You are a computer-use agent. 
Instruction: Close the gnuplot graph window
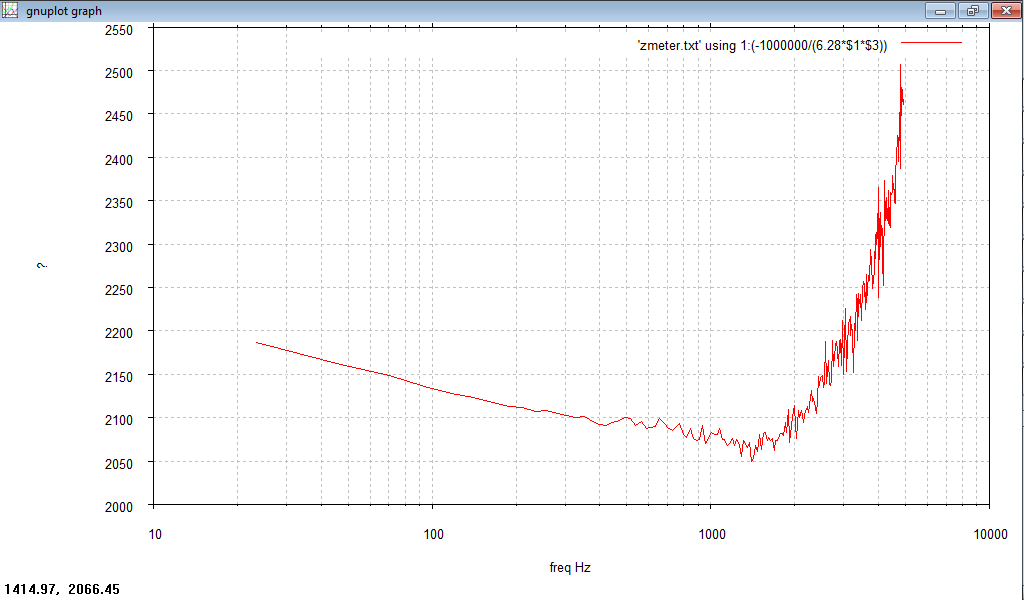click(1006, 10)
